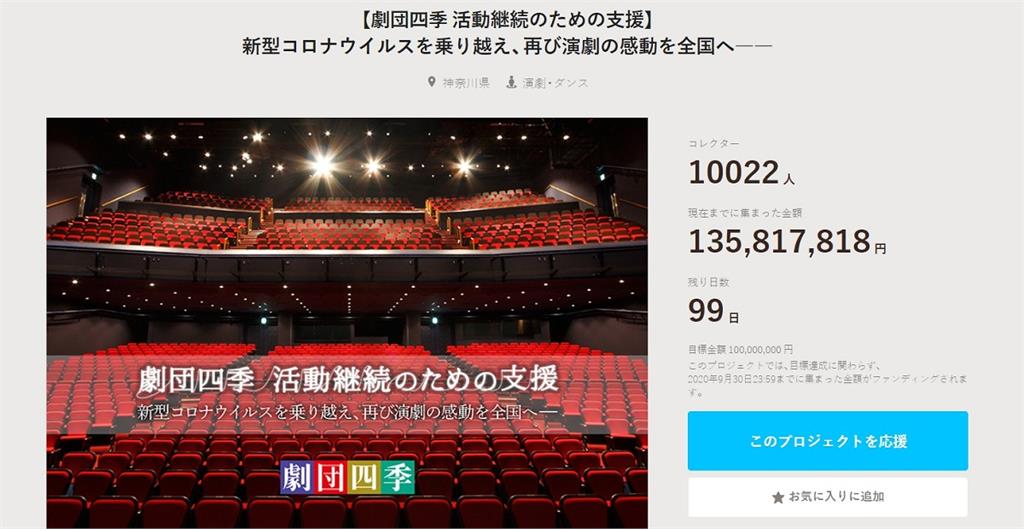The height and width of the screenshot is (529, 1024).
Task: Click the star icon in favorites button
Action: [778, 498]
